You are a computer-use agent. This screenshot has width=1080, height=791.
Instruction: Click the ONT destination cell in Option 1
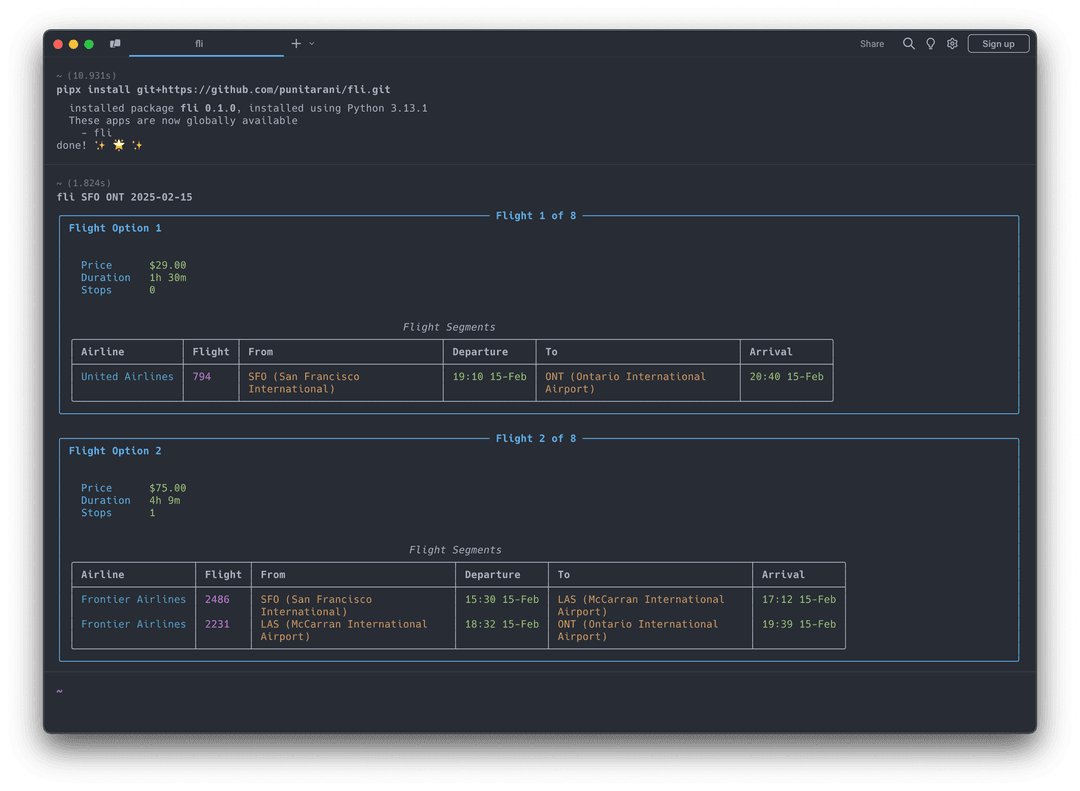(625, 382)
